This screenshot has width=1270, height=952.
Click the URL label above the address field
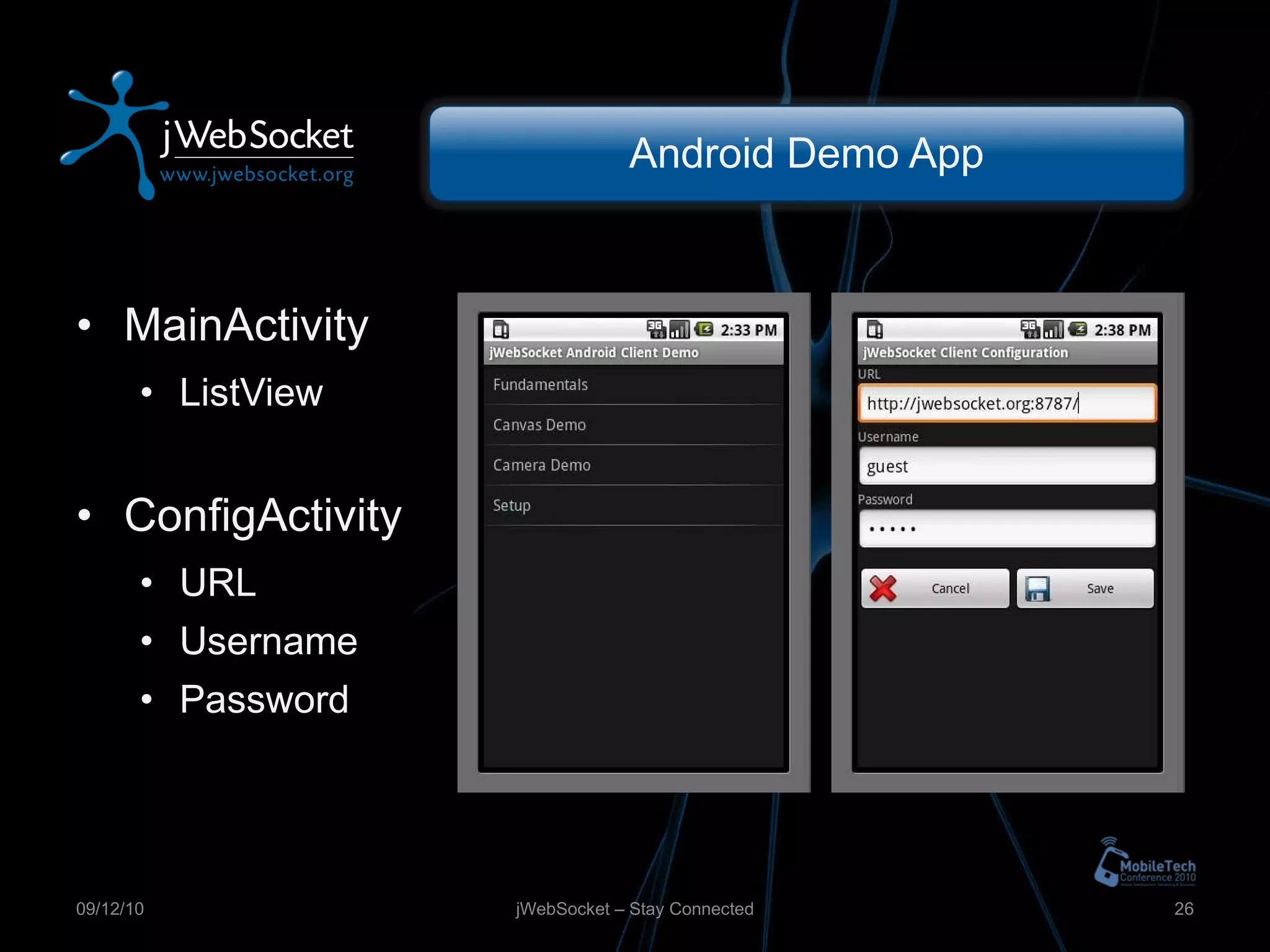pyautogui.click(x=869, y=374)
